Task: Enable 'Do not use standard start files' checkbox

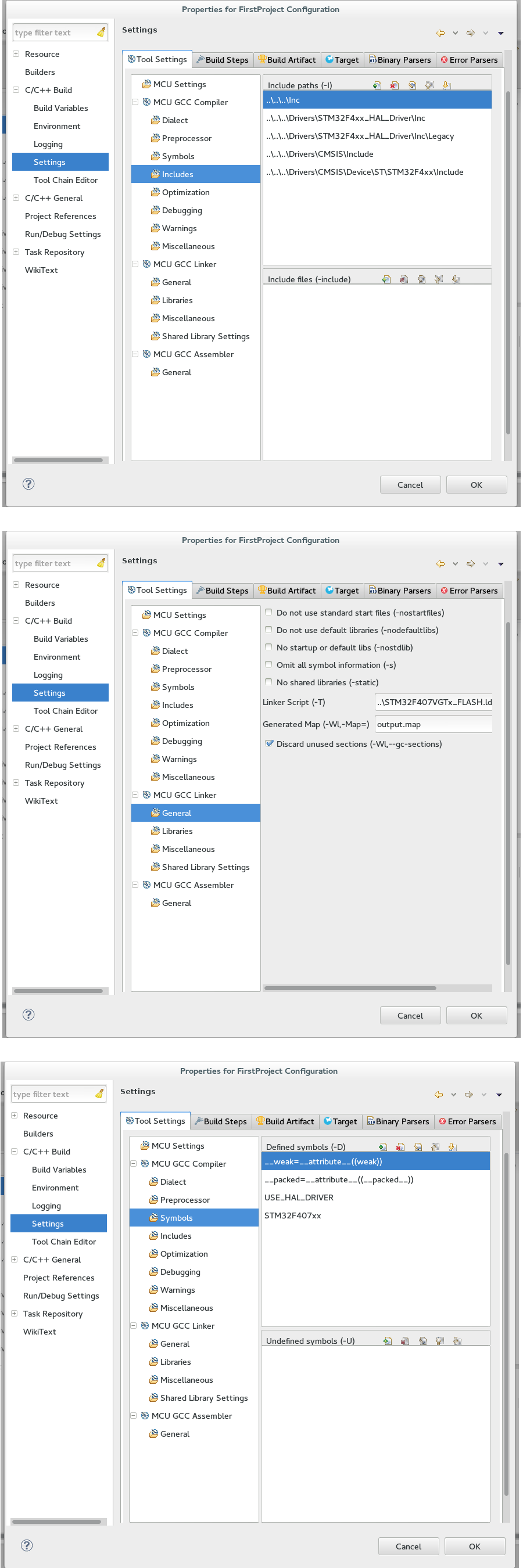Action: [x=268, y=612]
